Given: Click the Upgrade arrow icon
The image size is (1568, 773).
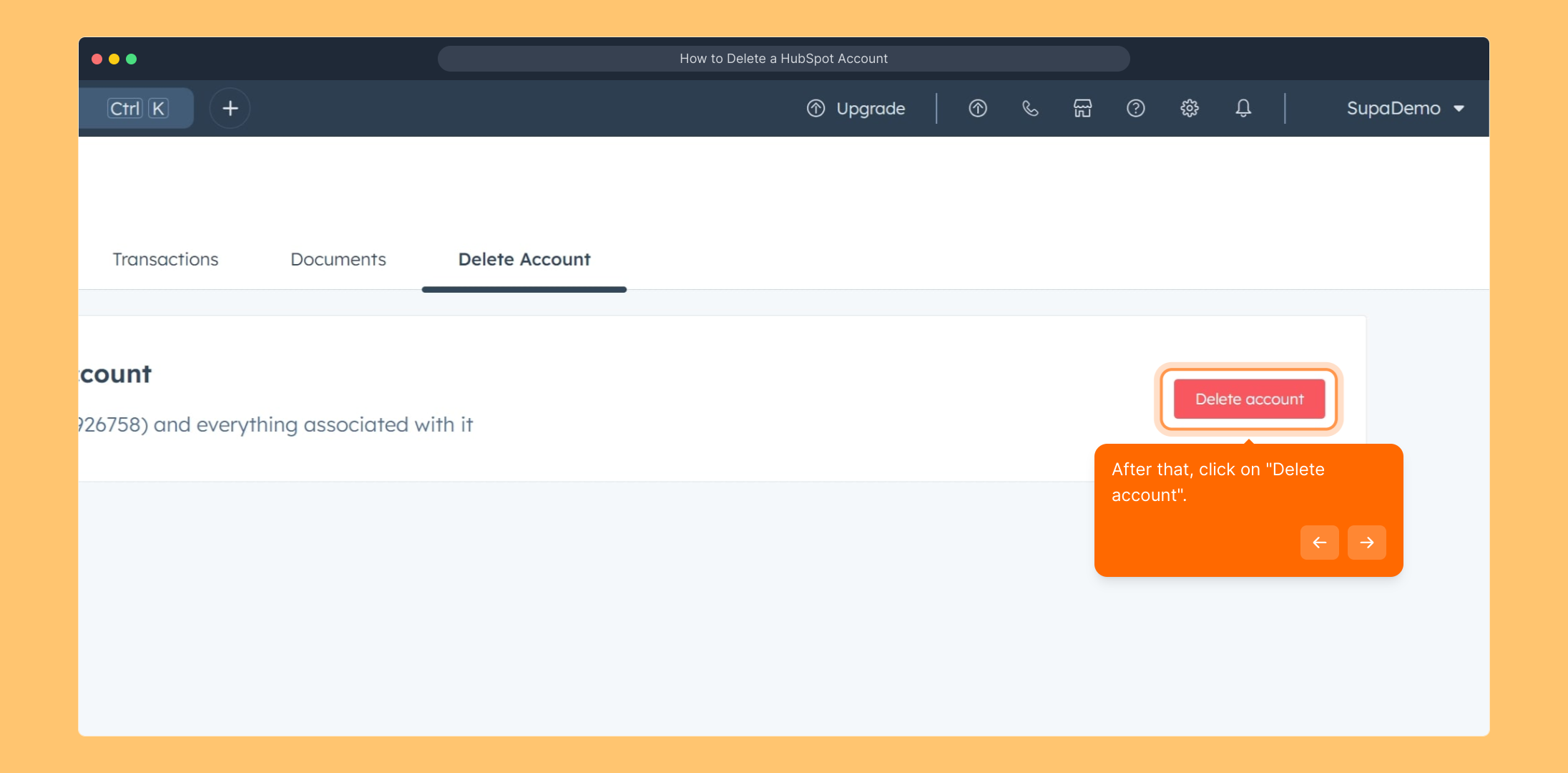Looking at the screenshot, I should pyautogui.click(x=815, y=108).
